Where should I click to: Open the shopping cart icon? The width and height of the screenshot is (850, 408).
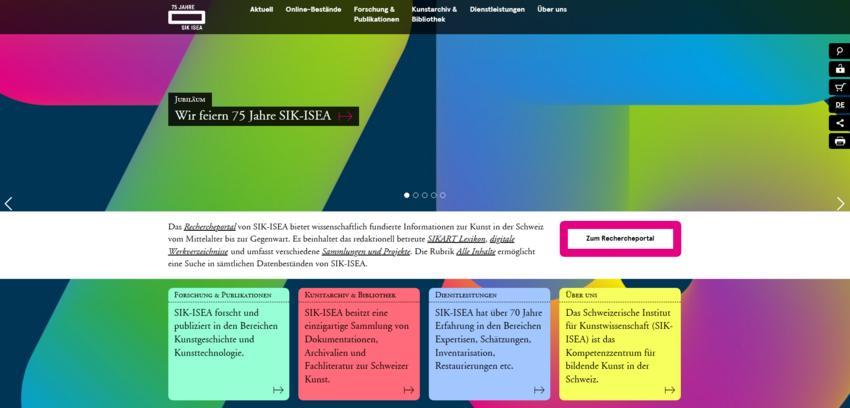click(840, 87)
